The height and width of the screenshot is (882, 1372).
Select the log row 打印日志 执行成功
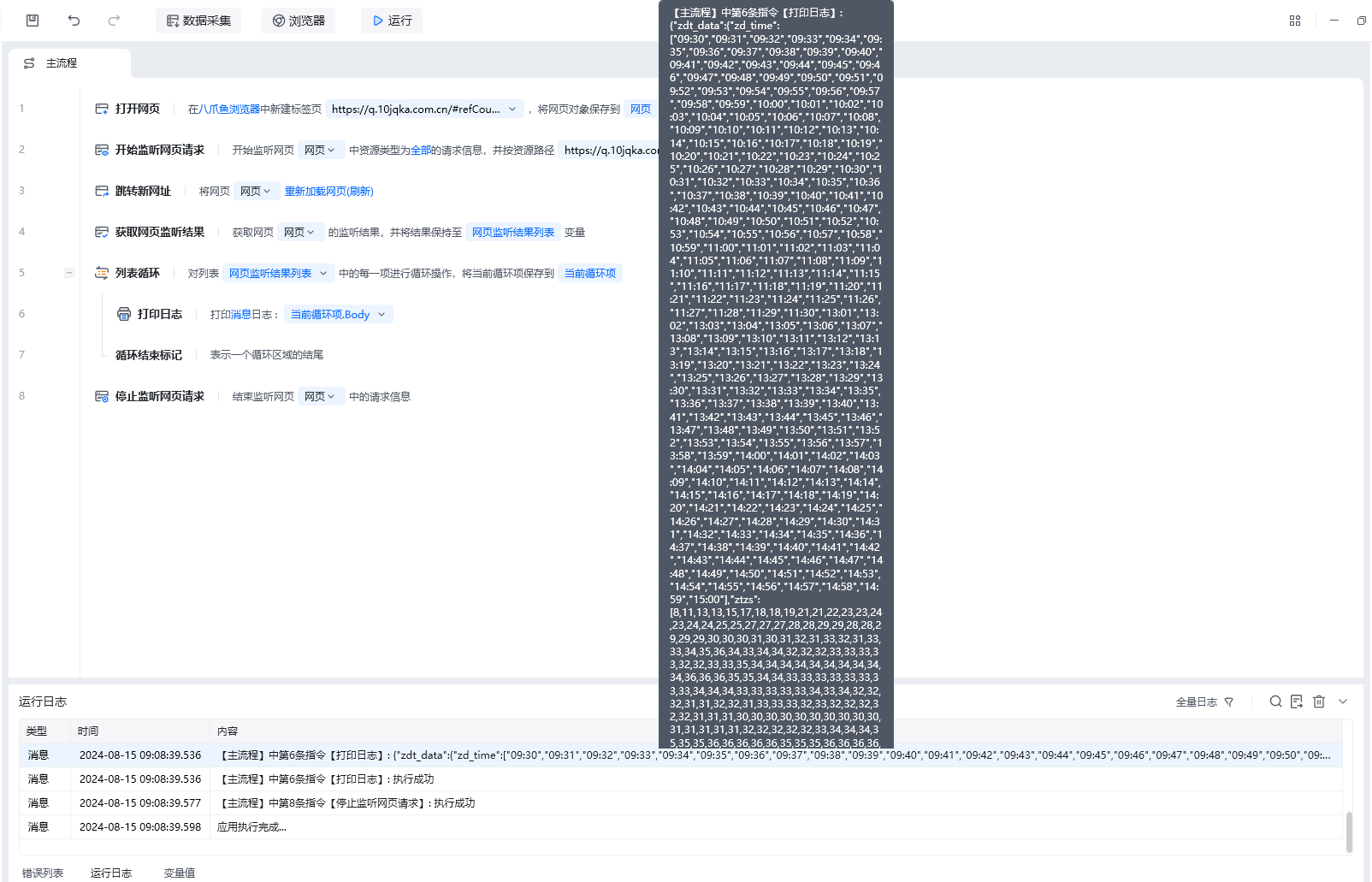tap(681, 779)
